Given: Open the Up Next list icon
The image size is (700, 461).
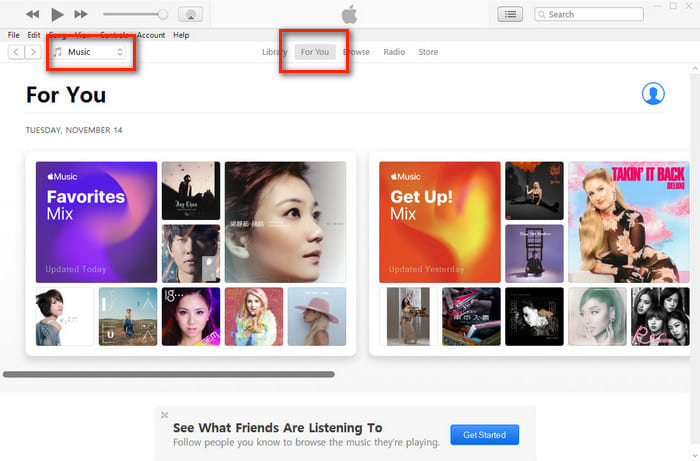Looking at the screenshot, I should pos(510,14).
